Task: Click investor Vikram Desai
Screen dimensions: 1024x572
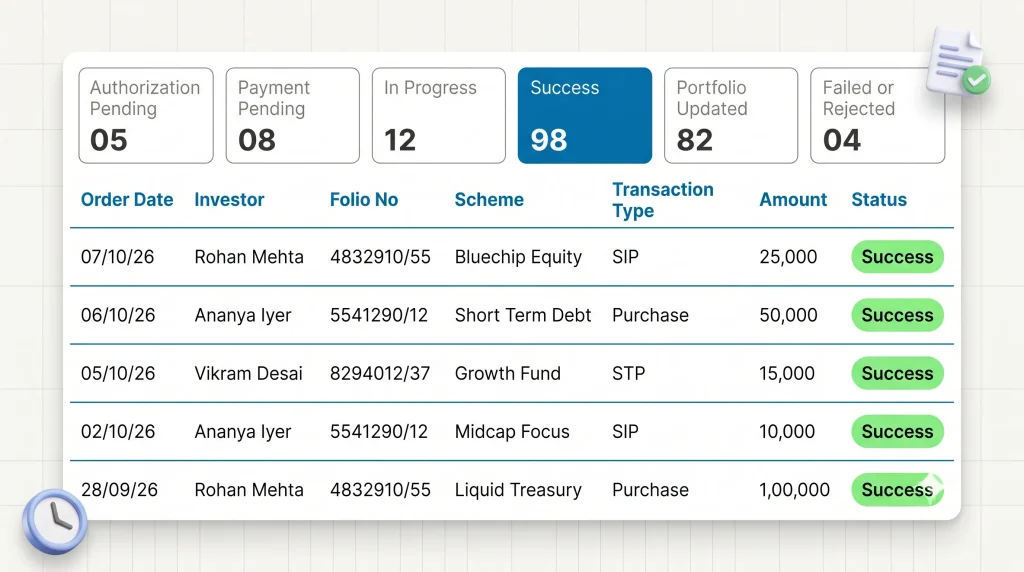Action: pyautogui.click(x=248, y=373)
